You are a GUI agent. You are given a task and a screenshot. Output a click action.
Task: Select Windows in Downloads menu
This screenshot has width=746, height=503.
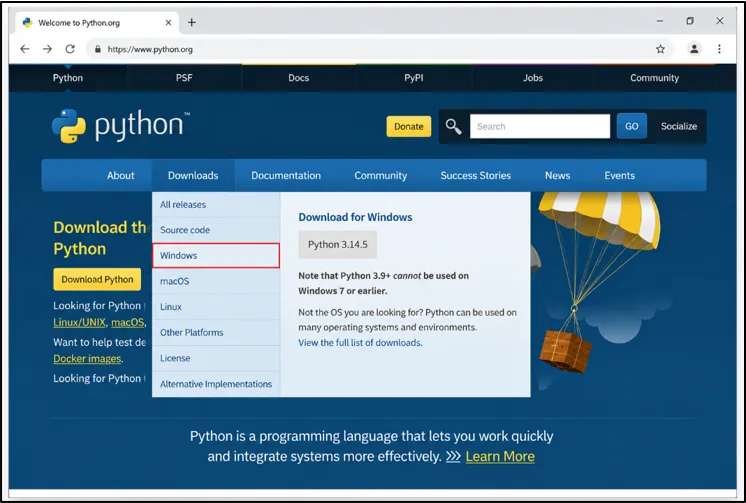[216, 256]
